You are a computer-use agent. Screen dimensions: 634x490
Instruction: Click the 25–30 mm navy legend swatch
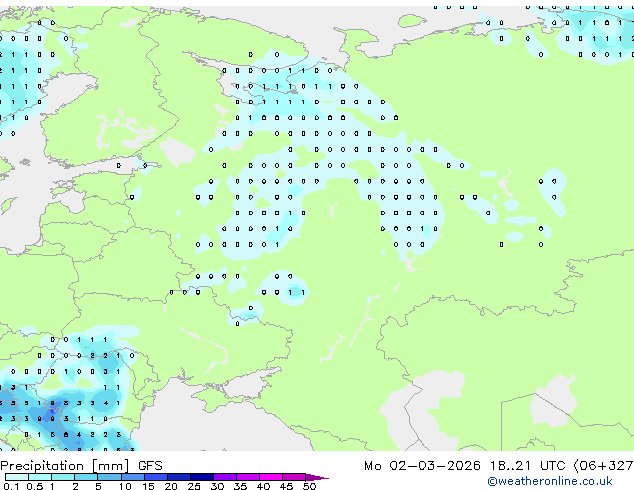tap(202, 477)
